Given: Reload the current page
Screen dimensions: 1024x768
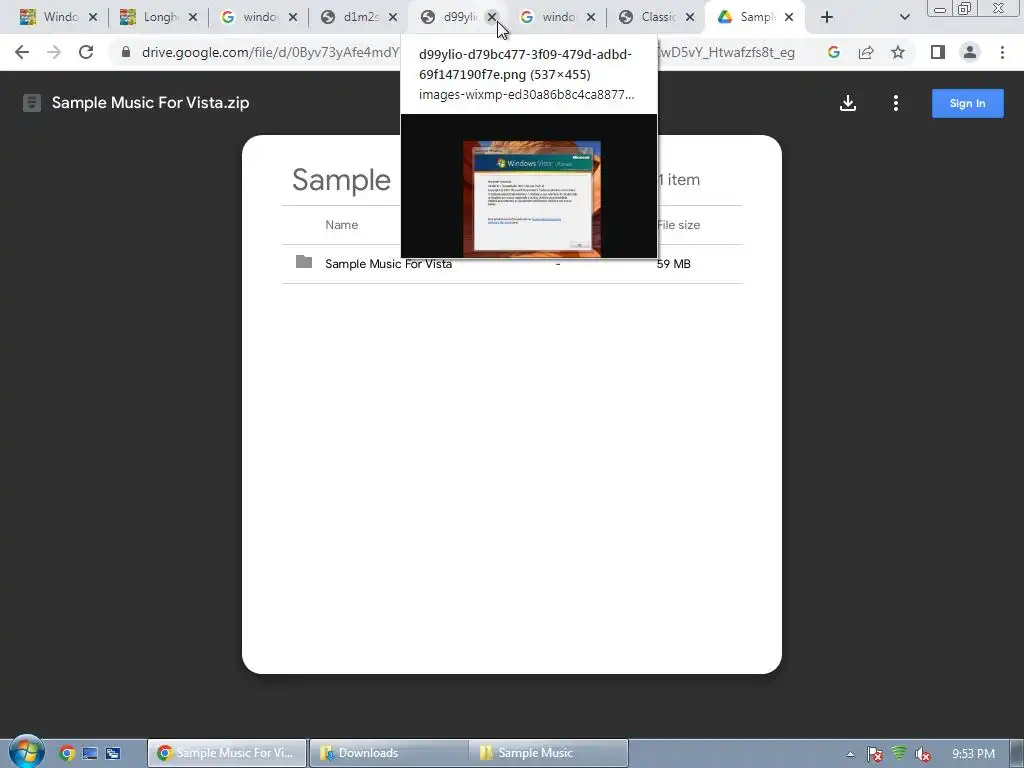Looking at the screenshot, I should 86,52.
